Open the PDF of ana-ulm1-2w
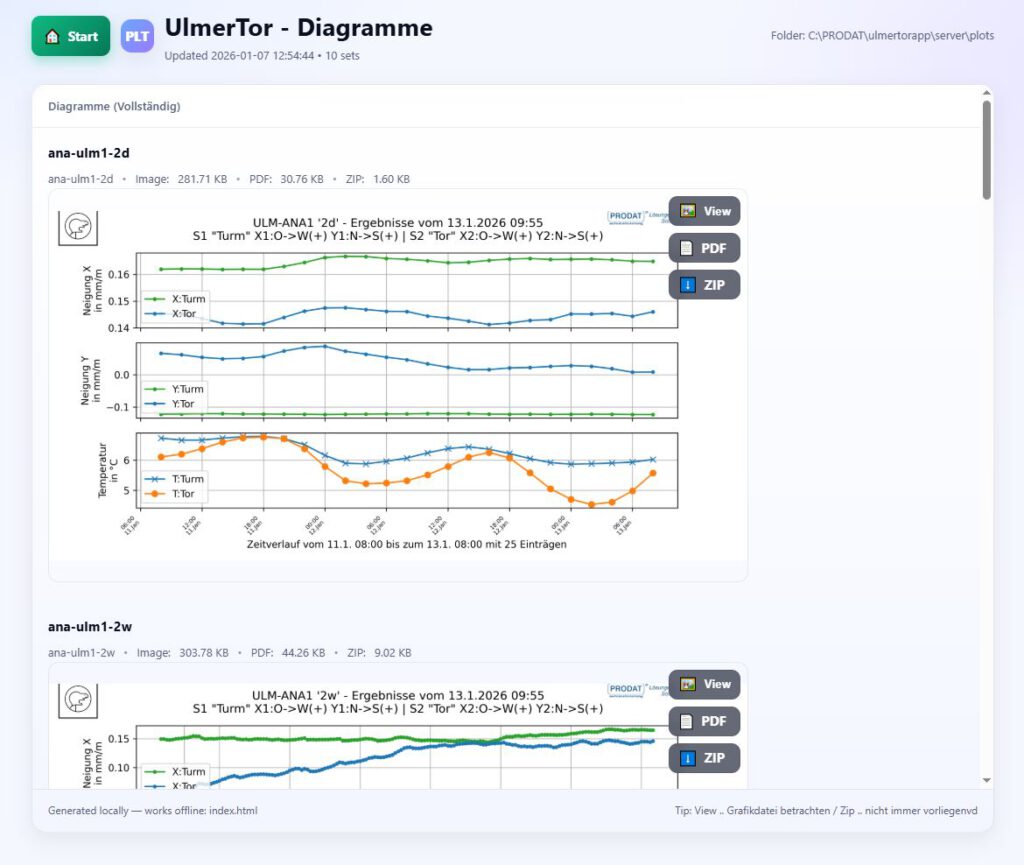 [704, 721]
